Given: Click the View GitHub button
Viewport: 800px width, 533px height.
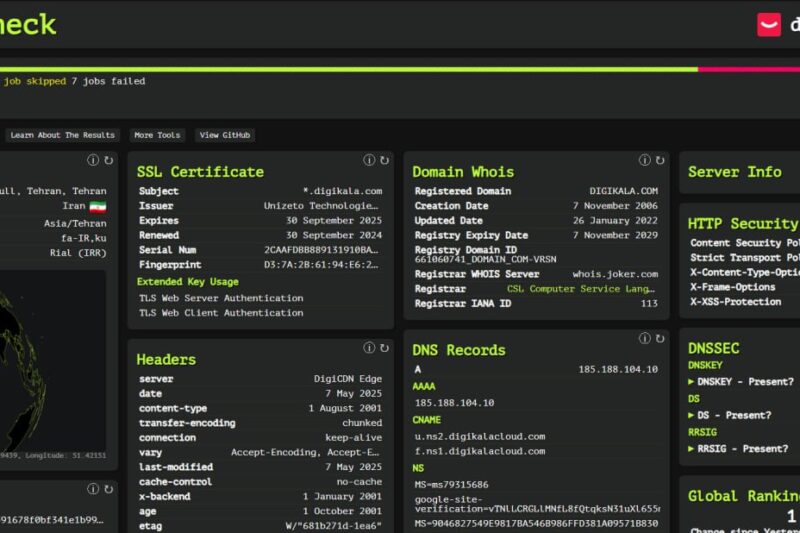Looking at the screenshot, I should tap(225, 135).
